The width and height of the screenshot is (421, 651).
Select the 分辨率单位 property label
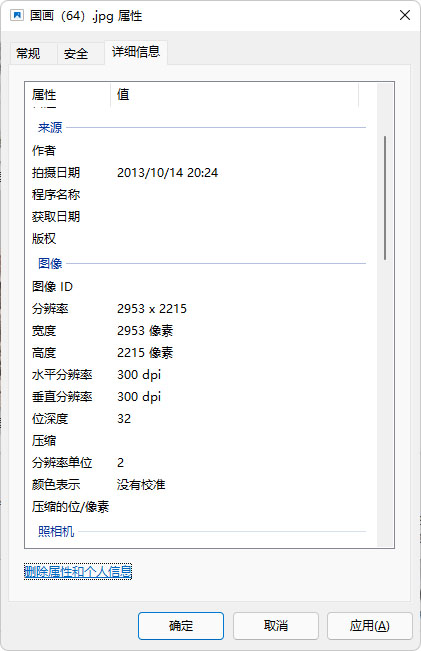[62, 463]
